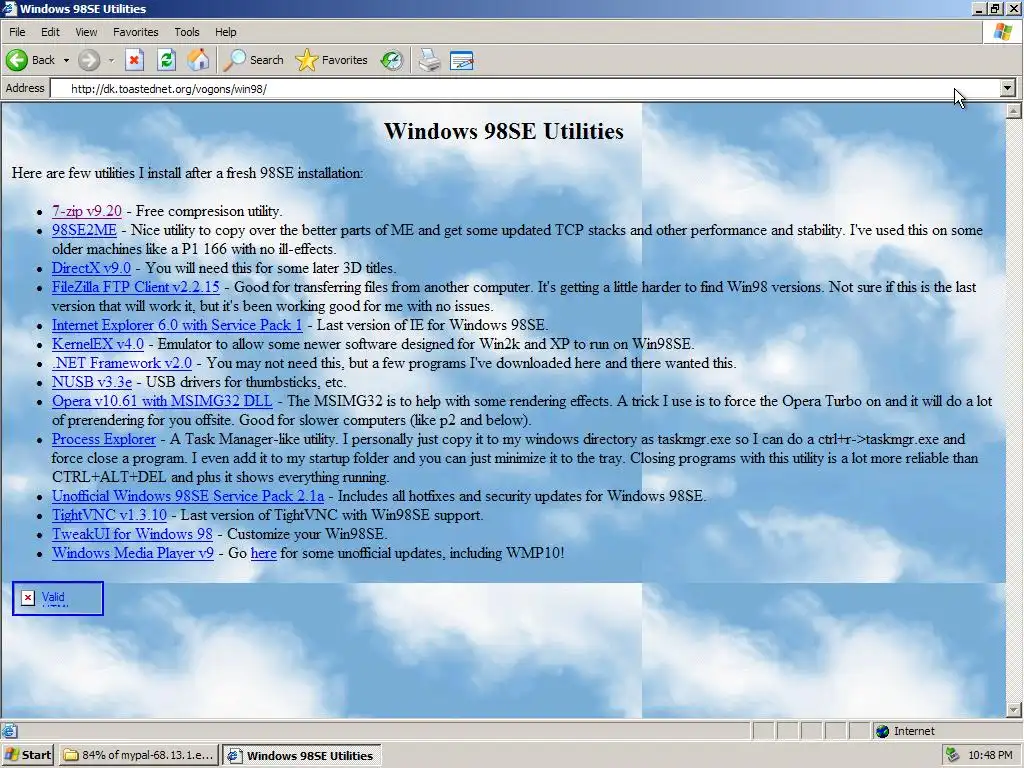Screen dimensions: 1024x768
Task: Refresh the page with the green arrows icon
Action: [x=167, y=60]
